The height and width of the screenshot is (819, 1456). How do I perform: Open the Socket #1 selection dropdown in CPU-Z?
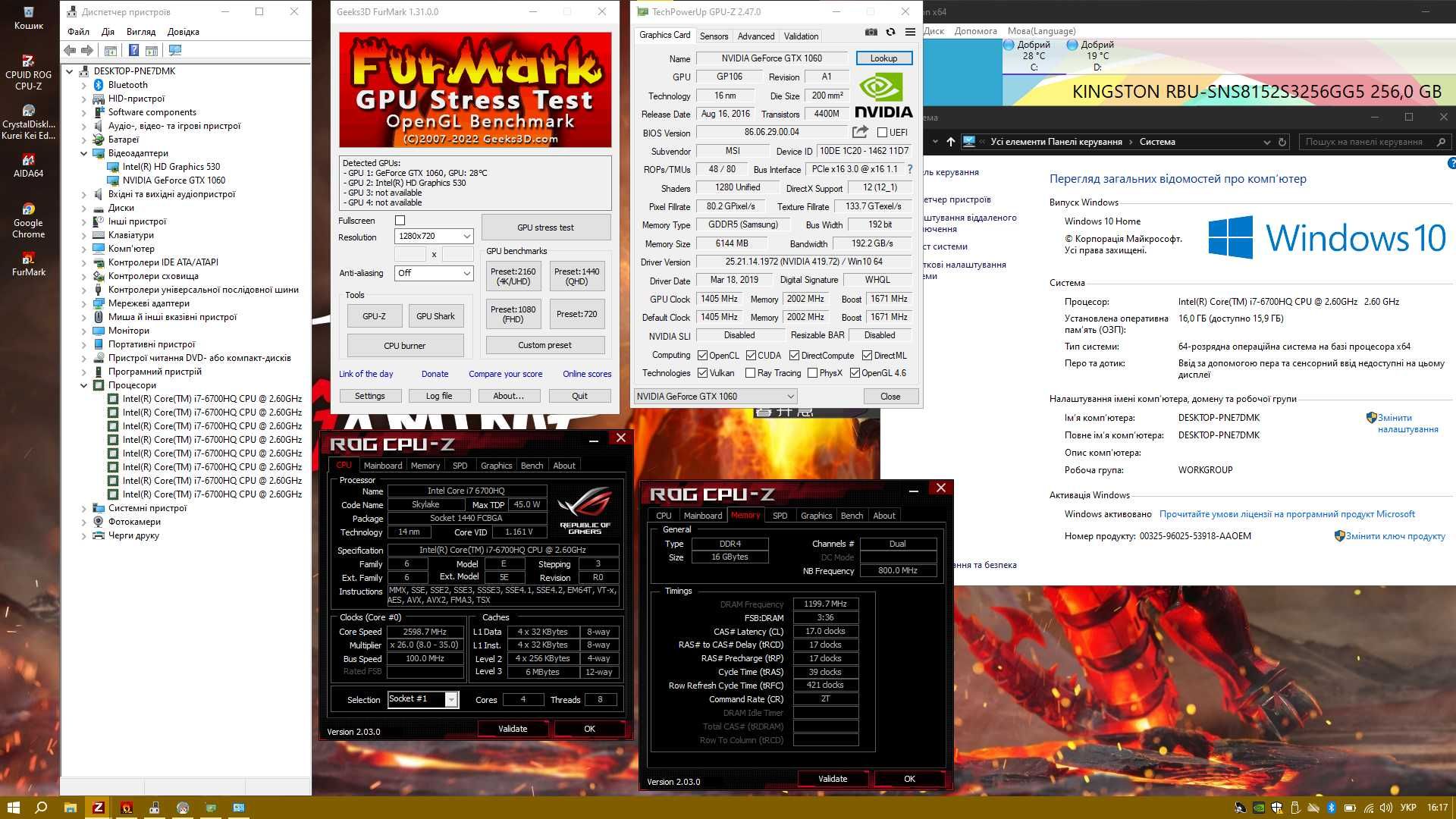point(423,699)
